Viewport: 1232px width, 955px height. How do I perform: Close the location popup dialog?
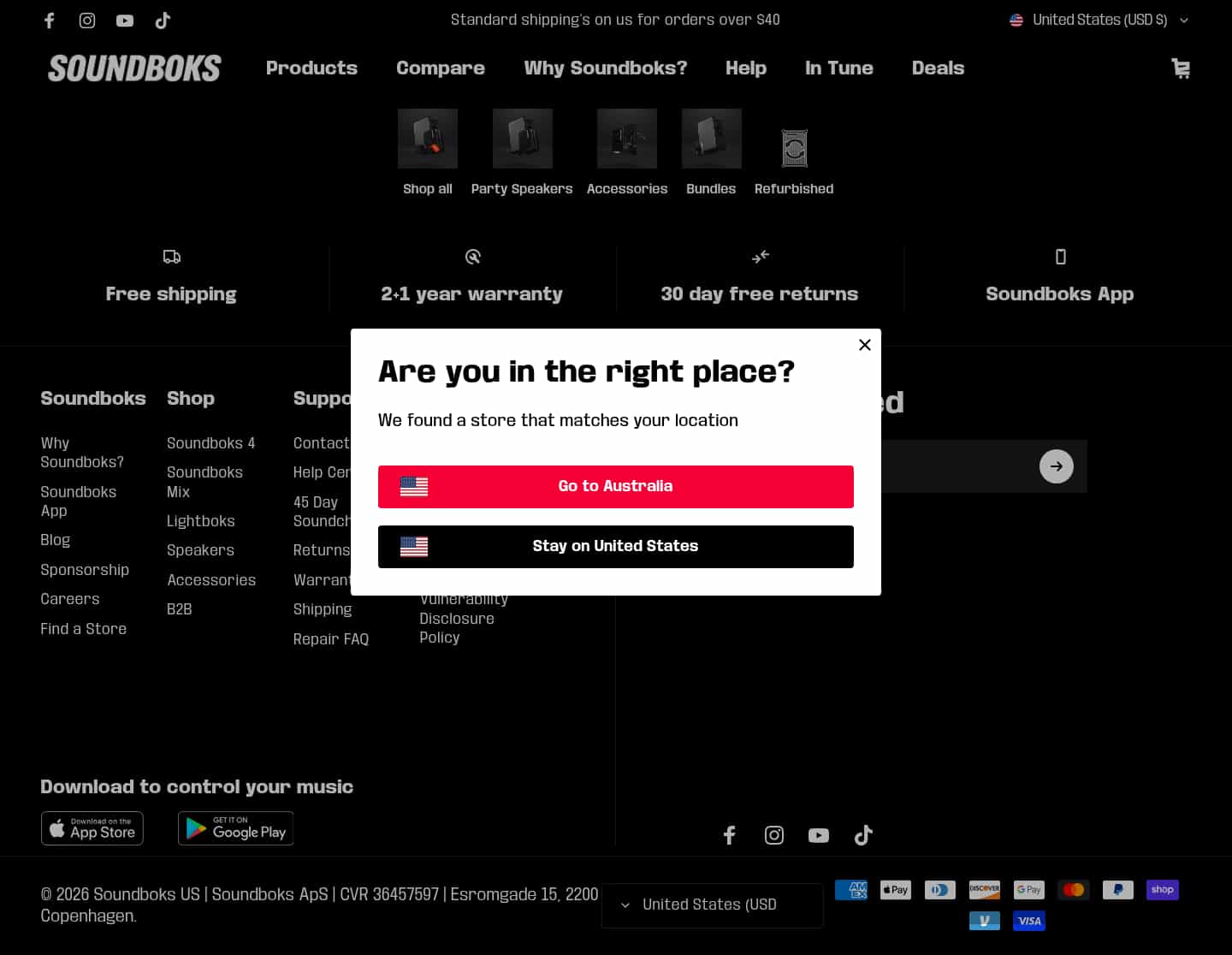click(x=865, y=344)
